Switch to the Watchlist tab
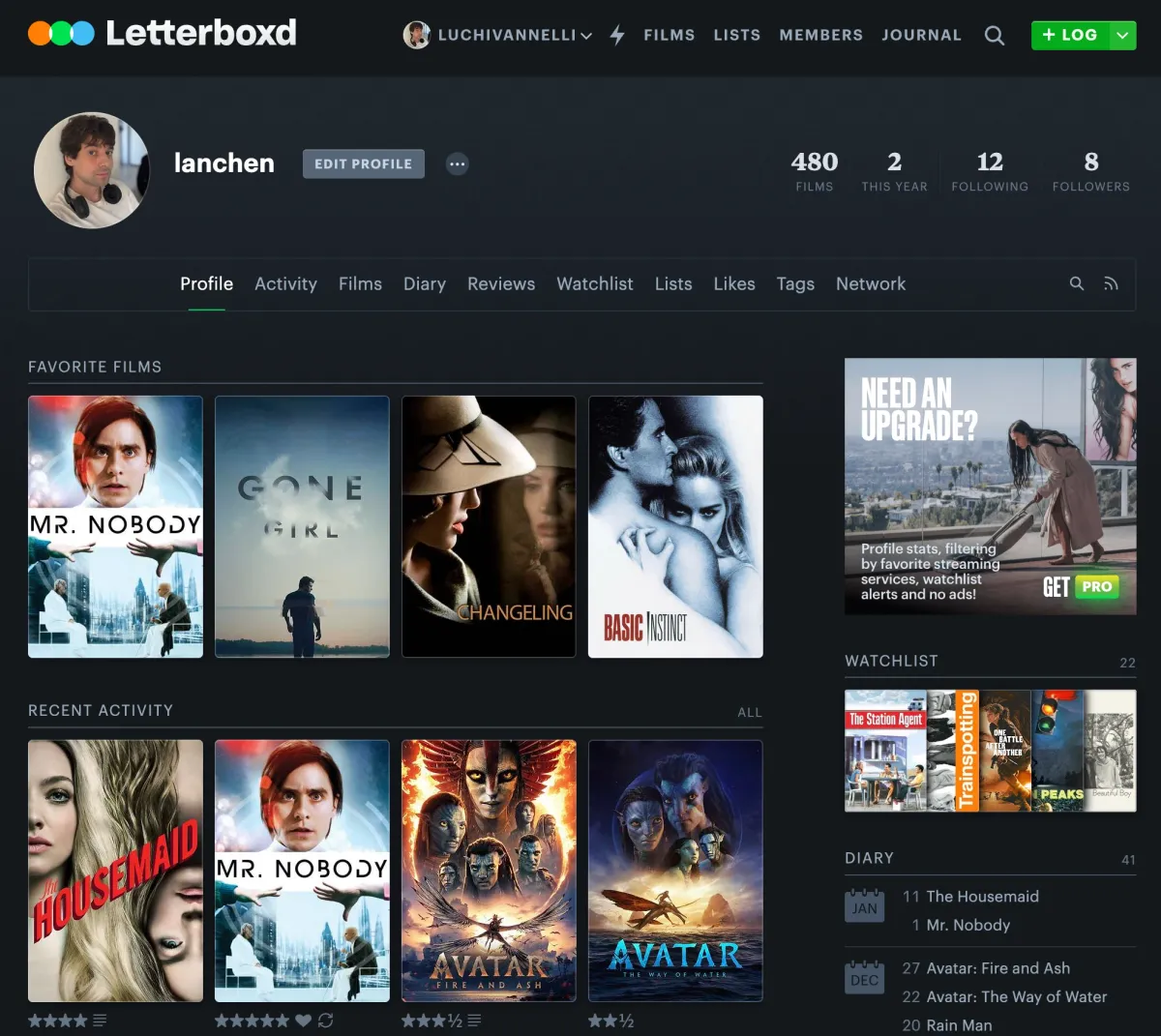The image size is (1161, 1036). [594, 283]
